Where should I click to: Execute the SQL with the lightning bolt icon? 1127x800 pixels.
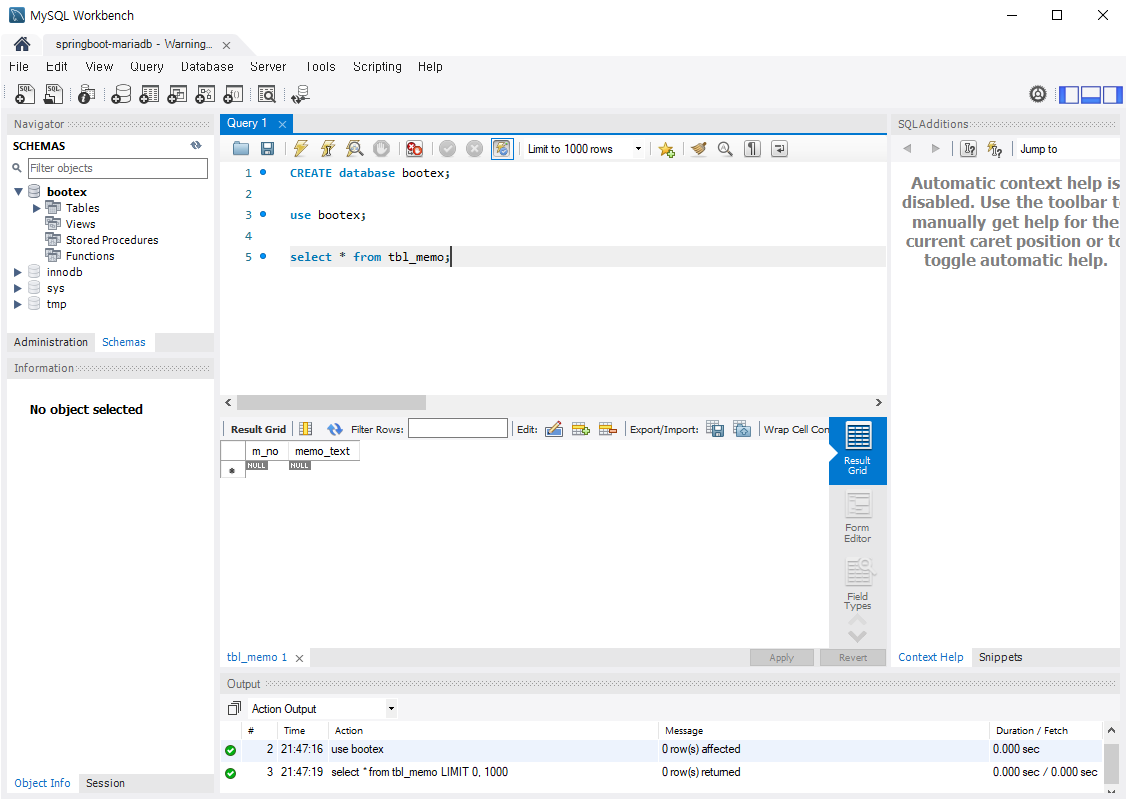[300, 149]
